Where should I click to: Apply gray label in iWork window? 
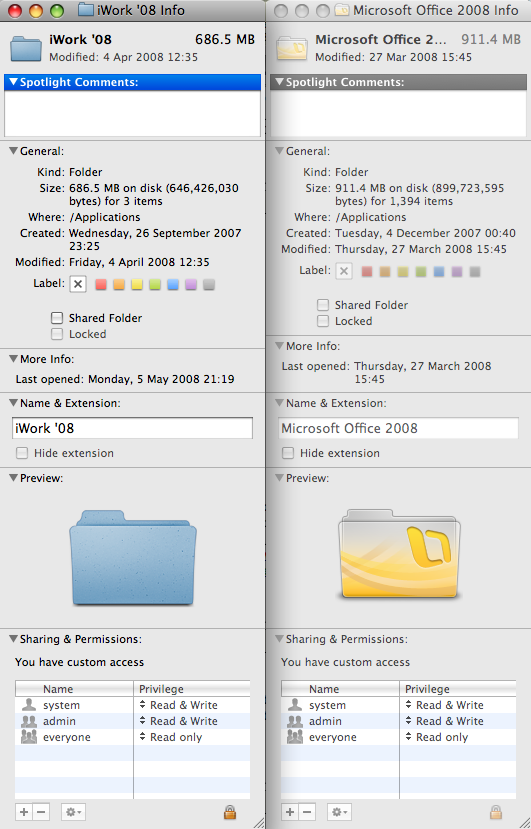[x=209, y=284]
